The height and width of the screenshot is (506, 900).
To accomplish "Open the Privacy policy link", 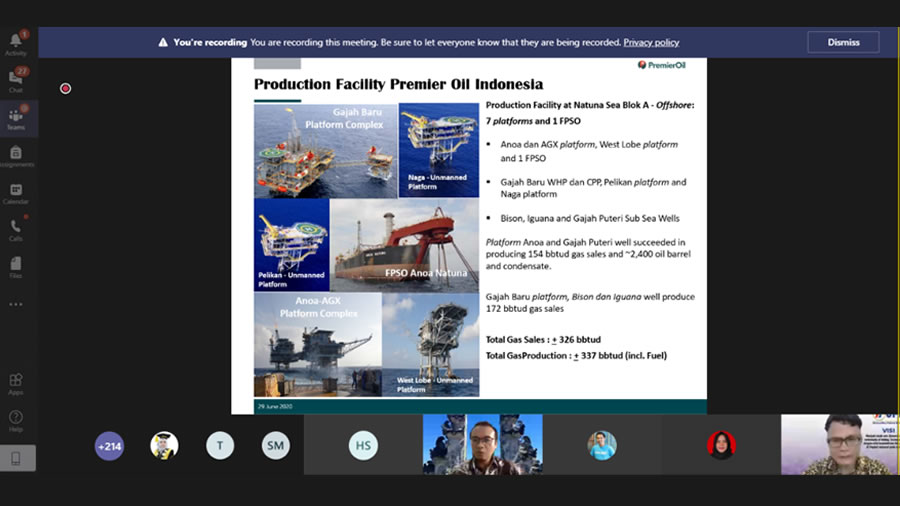I will [x=651, y=42].
